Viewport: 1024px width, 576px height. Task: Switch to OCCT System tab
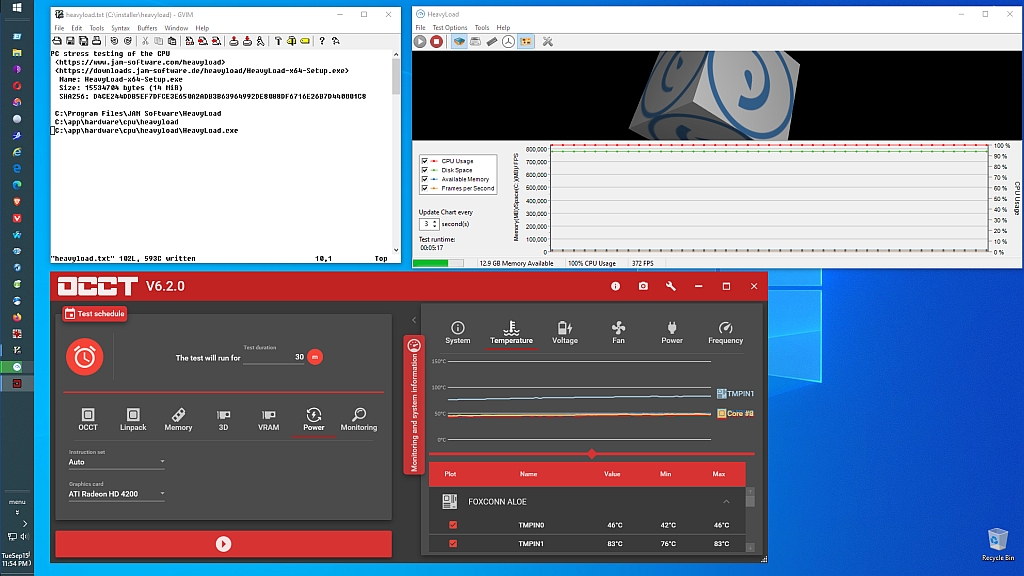point(458,332)
